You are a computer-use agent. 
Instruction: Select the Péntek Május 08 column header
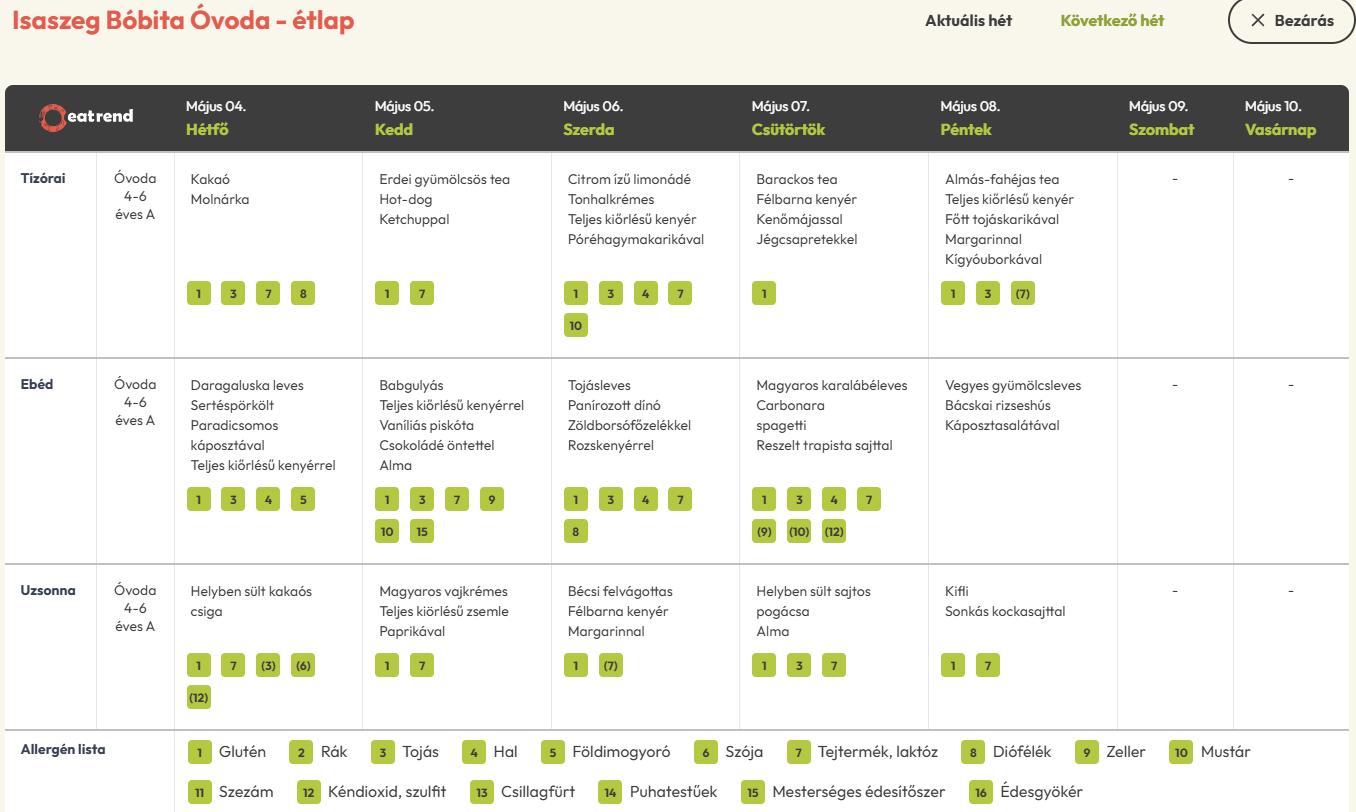[x=970, y=118]
